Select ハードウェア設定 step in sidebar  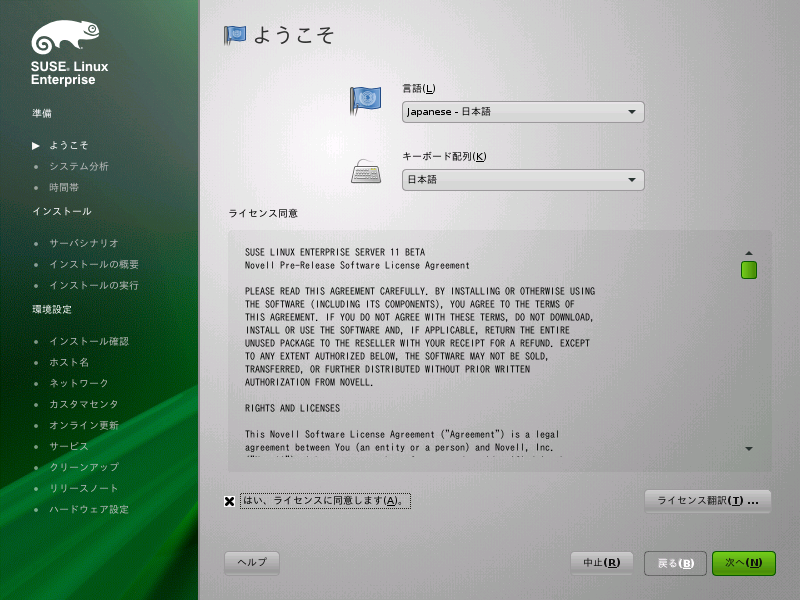coord(89,509)
